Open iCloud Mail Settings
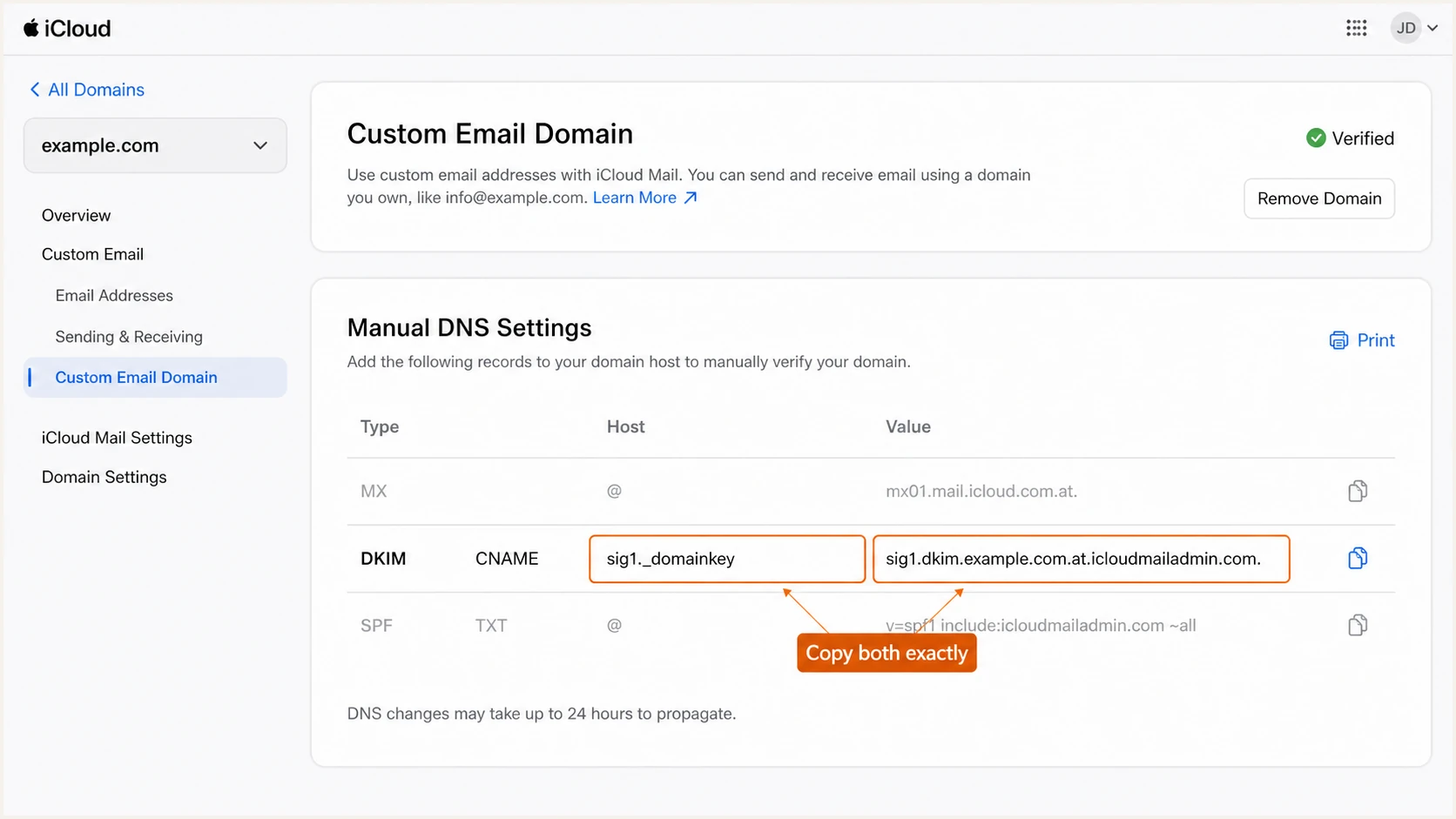The width and height of the screenshot is (1456, 819). coord(117,438)
